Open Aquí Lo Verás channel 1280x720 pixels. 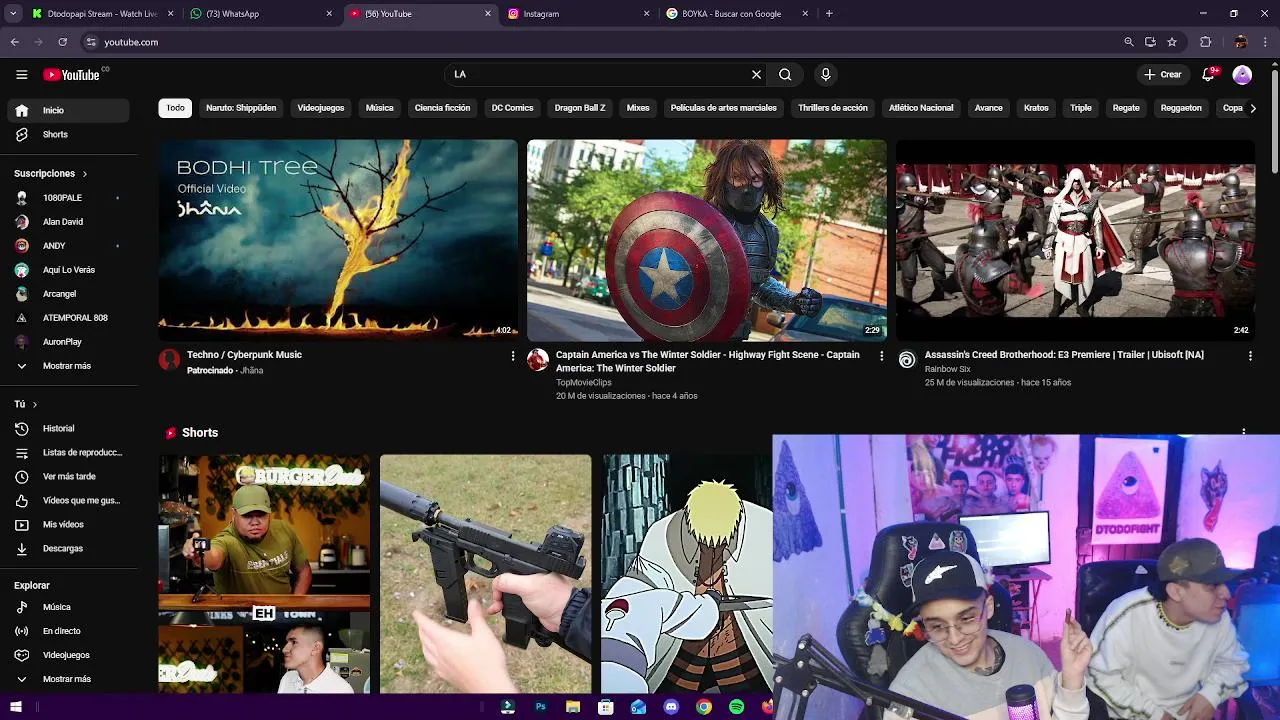point(67,270)
